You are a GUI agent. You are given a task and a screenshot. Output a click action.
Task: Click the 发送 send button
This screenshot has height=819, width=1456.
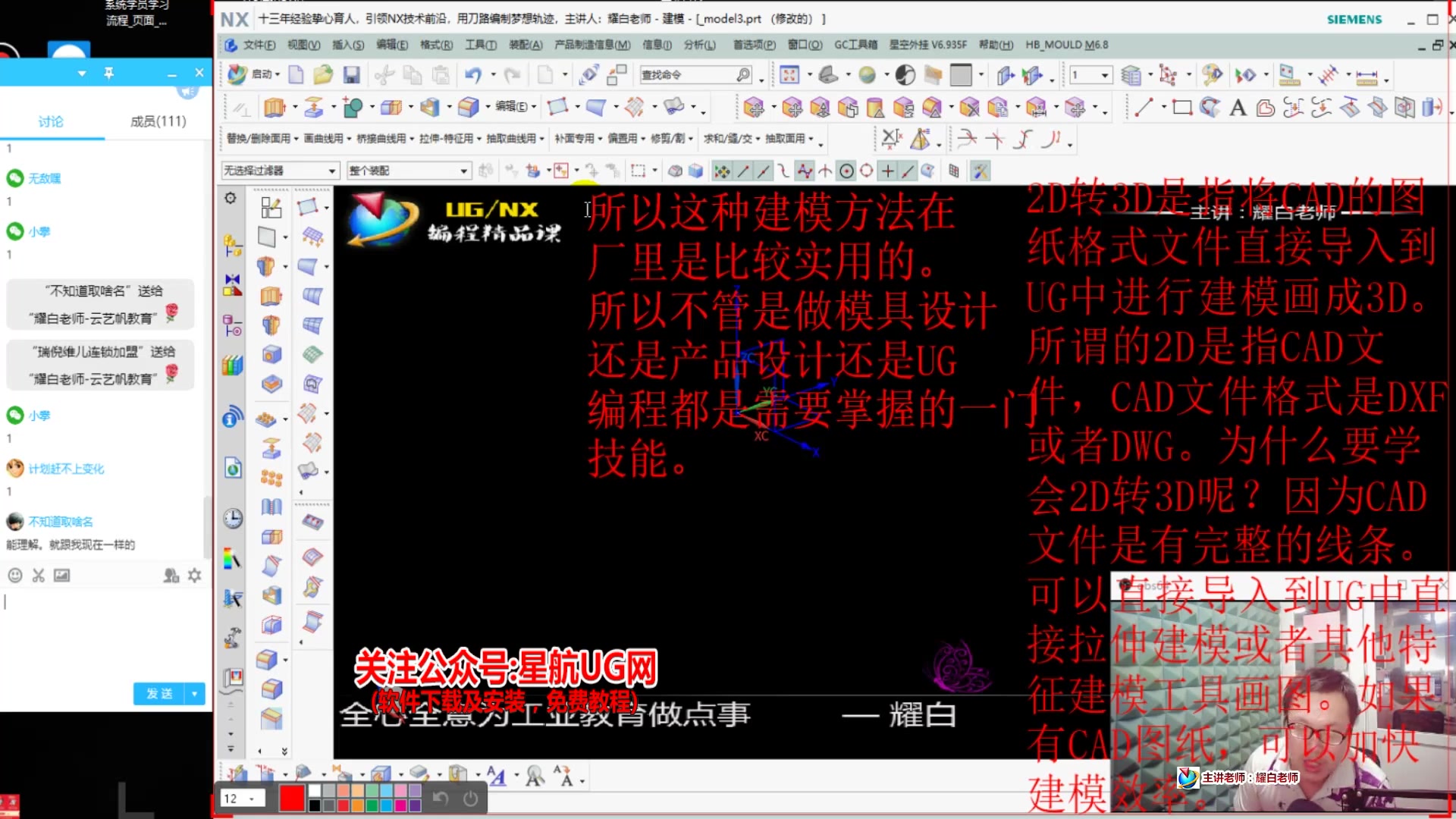pyautogui.click(x=160, y=693)
